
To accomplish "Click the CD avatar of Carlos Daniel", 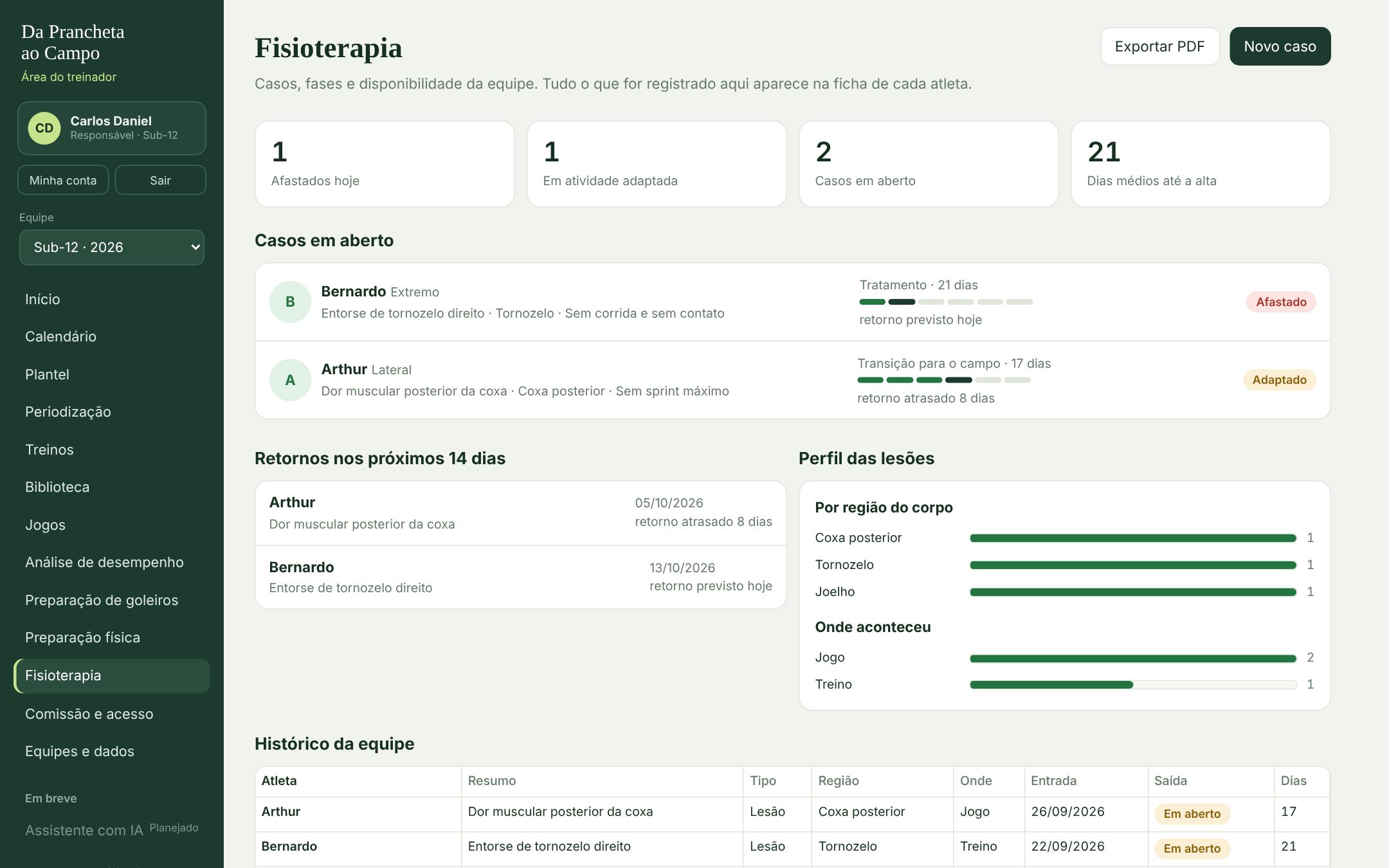I will (44, 128).
